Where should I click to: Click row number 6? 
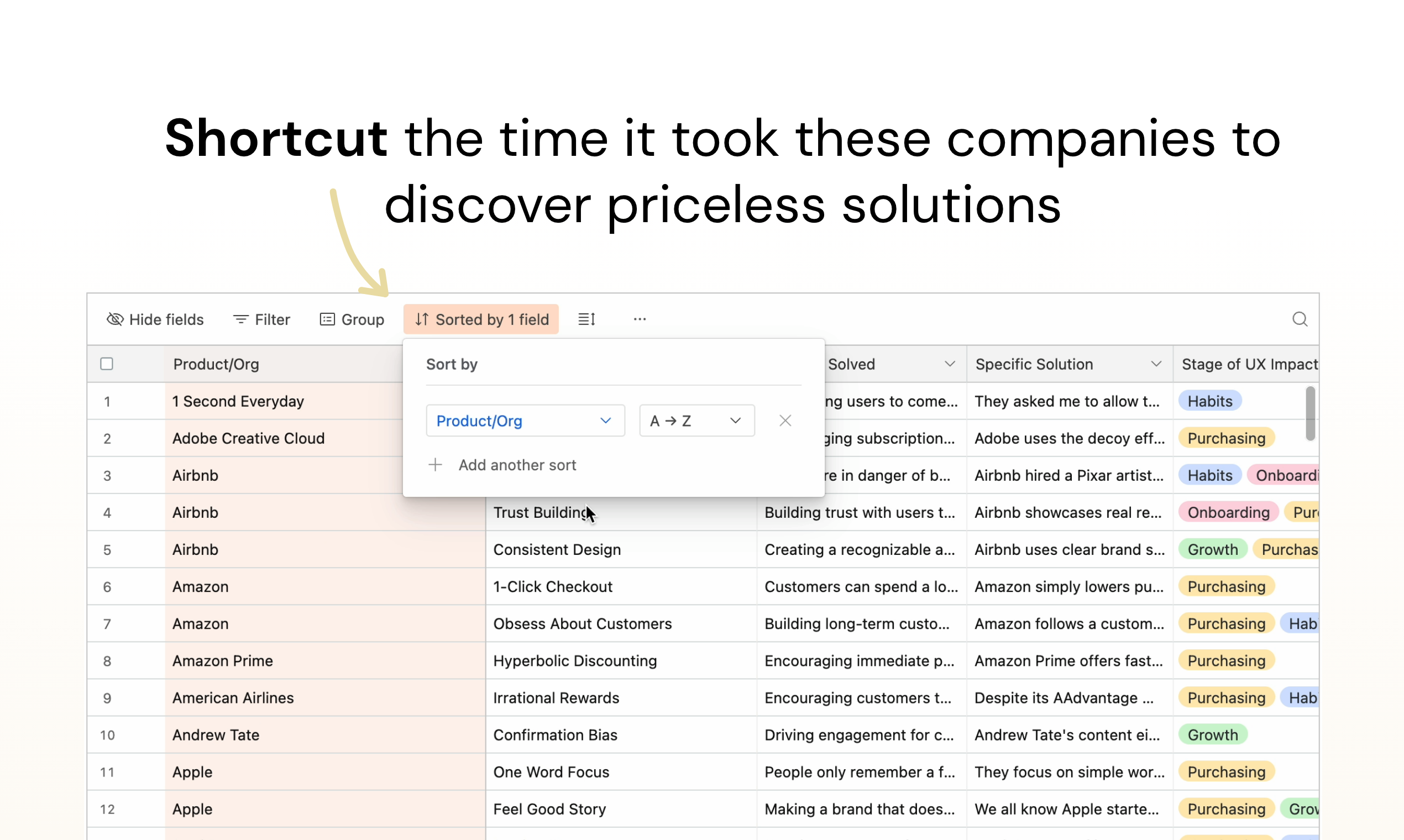[x=107, y=587]
